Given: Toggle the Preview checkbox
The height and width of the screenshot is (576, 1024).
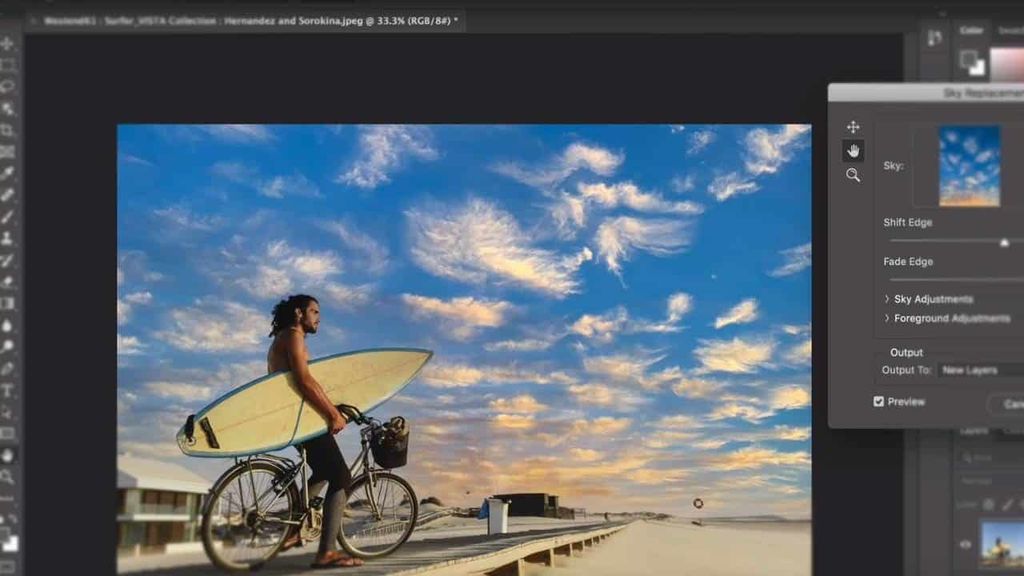Looking at the screenshot, I should (x=879, y=402).
